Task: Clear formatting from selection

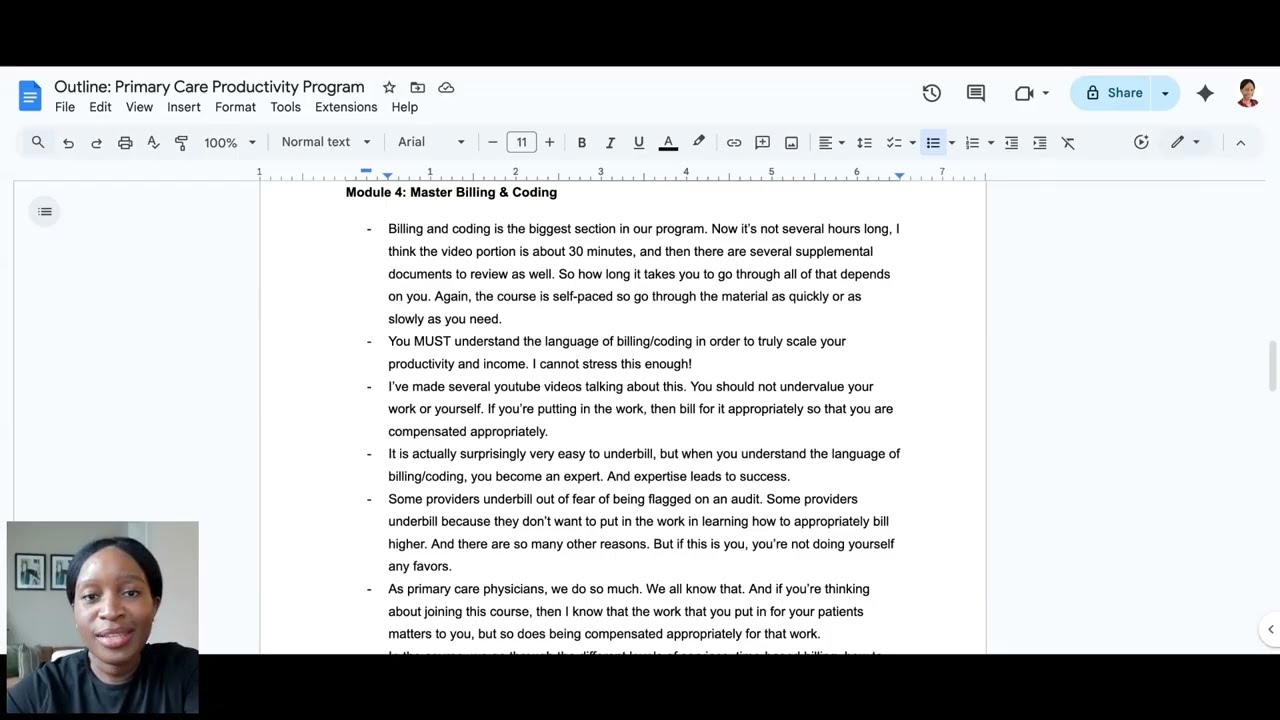Action: pyautogui.click(x=1068, y=143)
